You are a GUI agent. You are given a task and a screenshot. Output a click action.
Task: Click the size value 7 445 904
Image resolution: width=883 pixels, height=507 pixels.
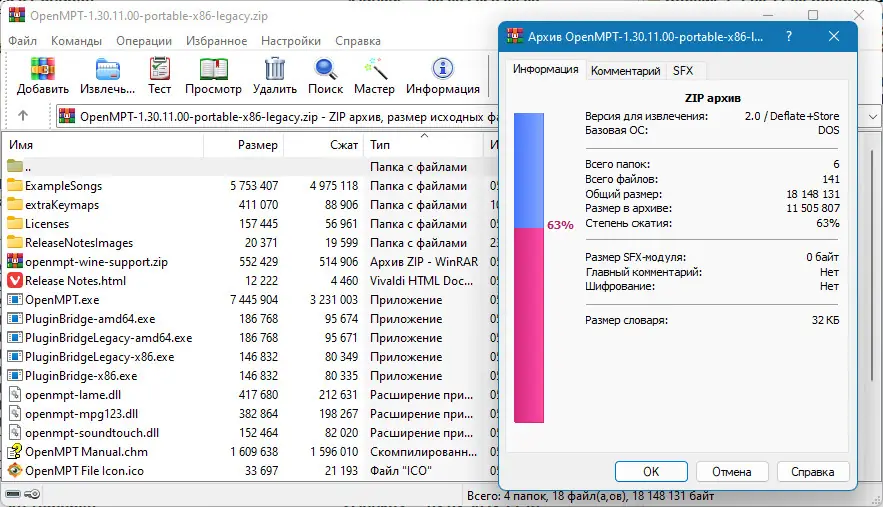click(x=254, y=300)
